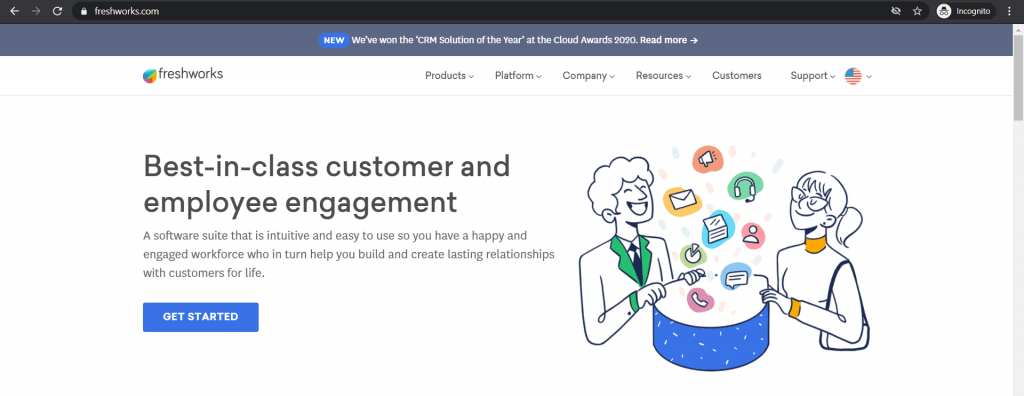
Task: Expand the Support dropdown menu
Action: 813,76
